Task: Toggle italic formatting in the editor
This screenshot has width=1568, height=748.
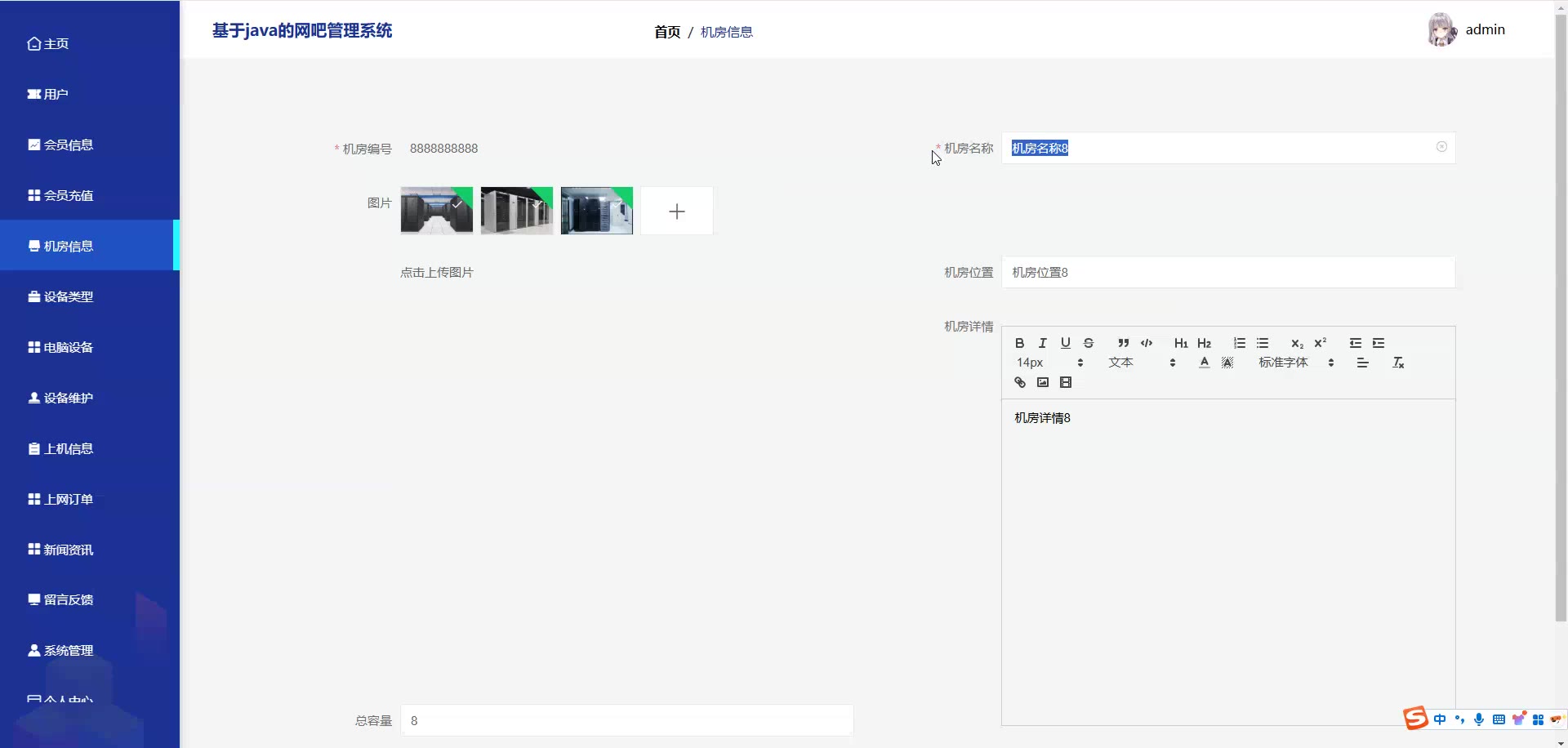Action: click(x=1042, y=343)
